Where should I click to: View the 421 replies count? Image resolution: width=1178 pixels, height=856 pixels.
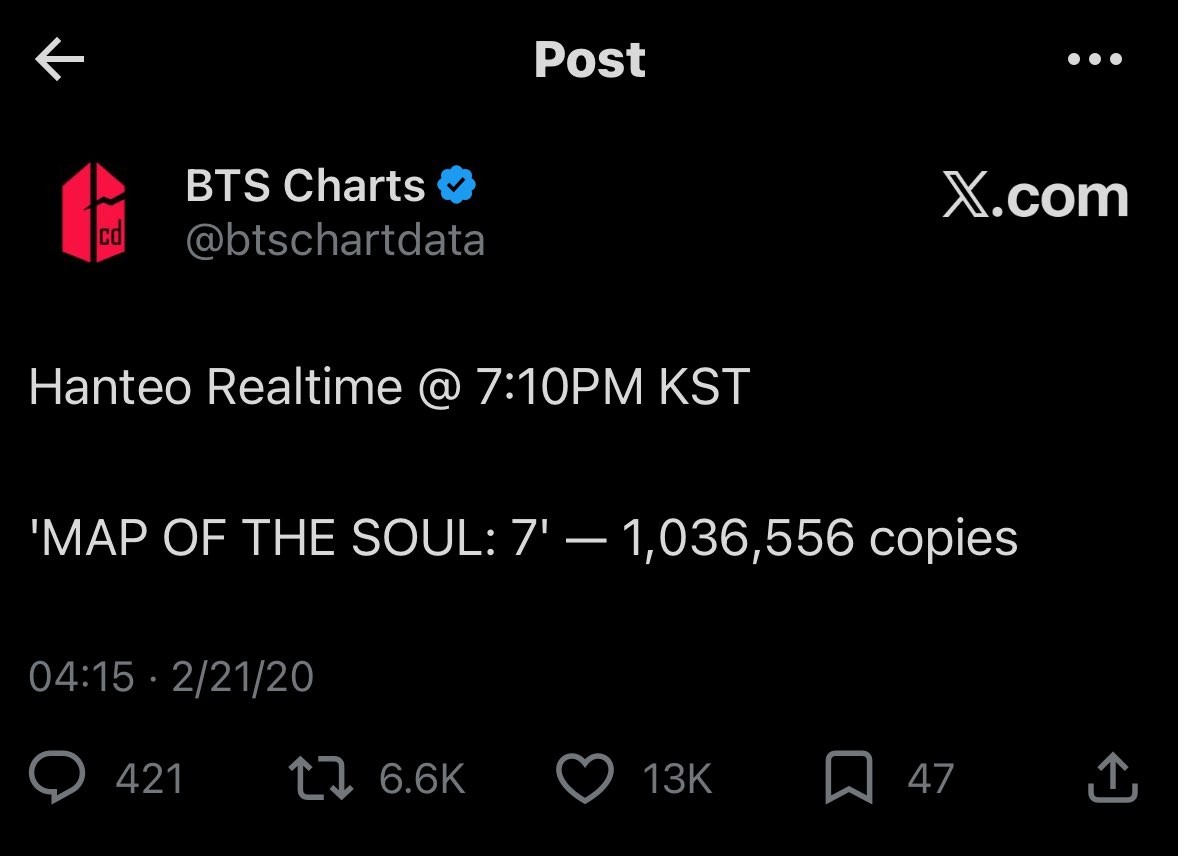(150, 779)
